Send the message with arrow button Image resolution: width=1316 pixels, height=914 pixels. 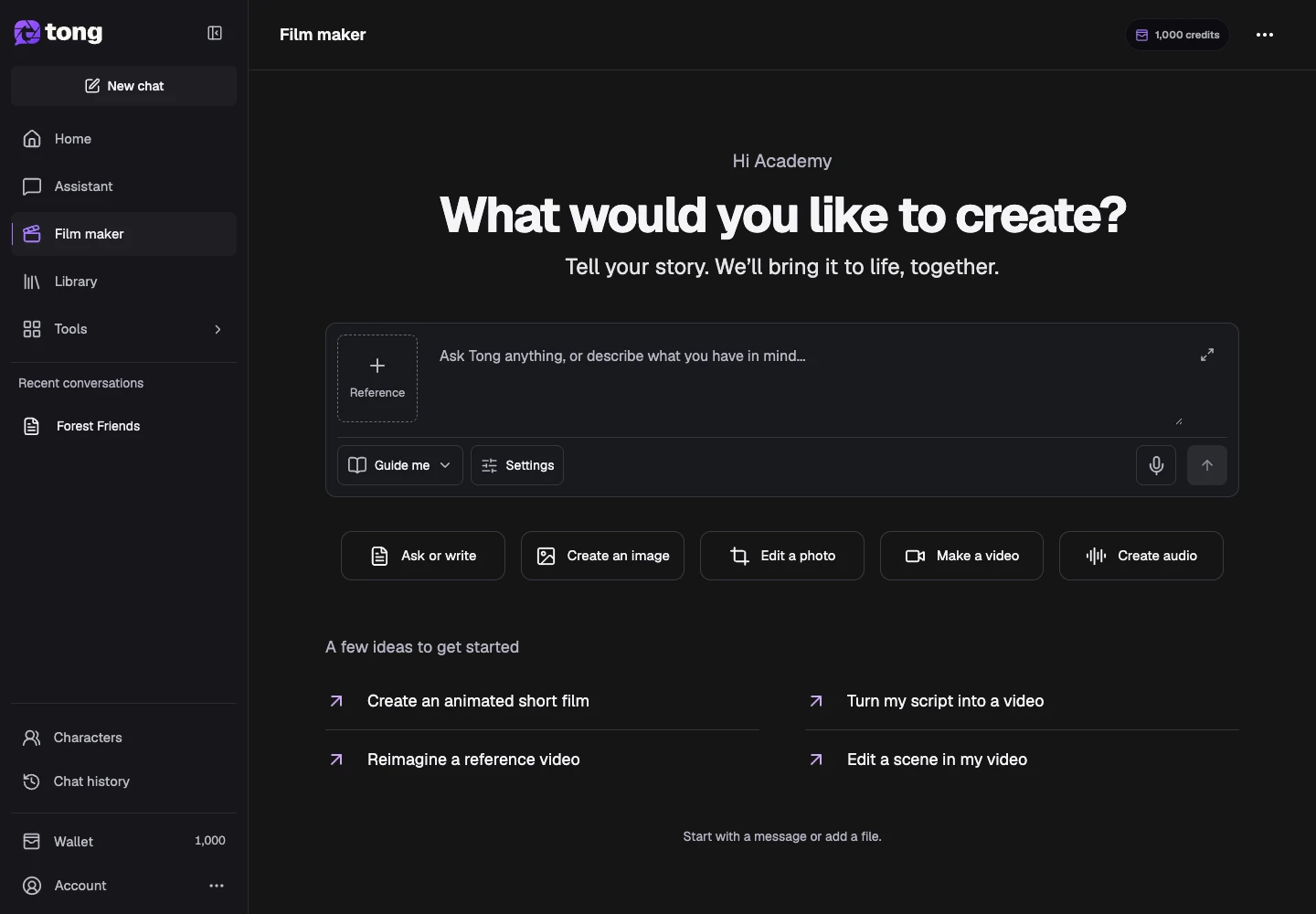1207,465
